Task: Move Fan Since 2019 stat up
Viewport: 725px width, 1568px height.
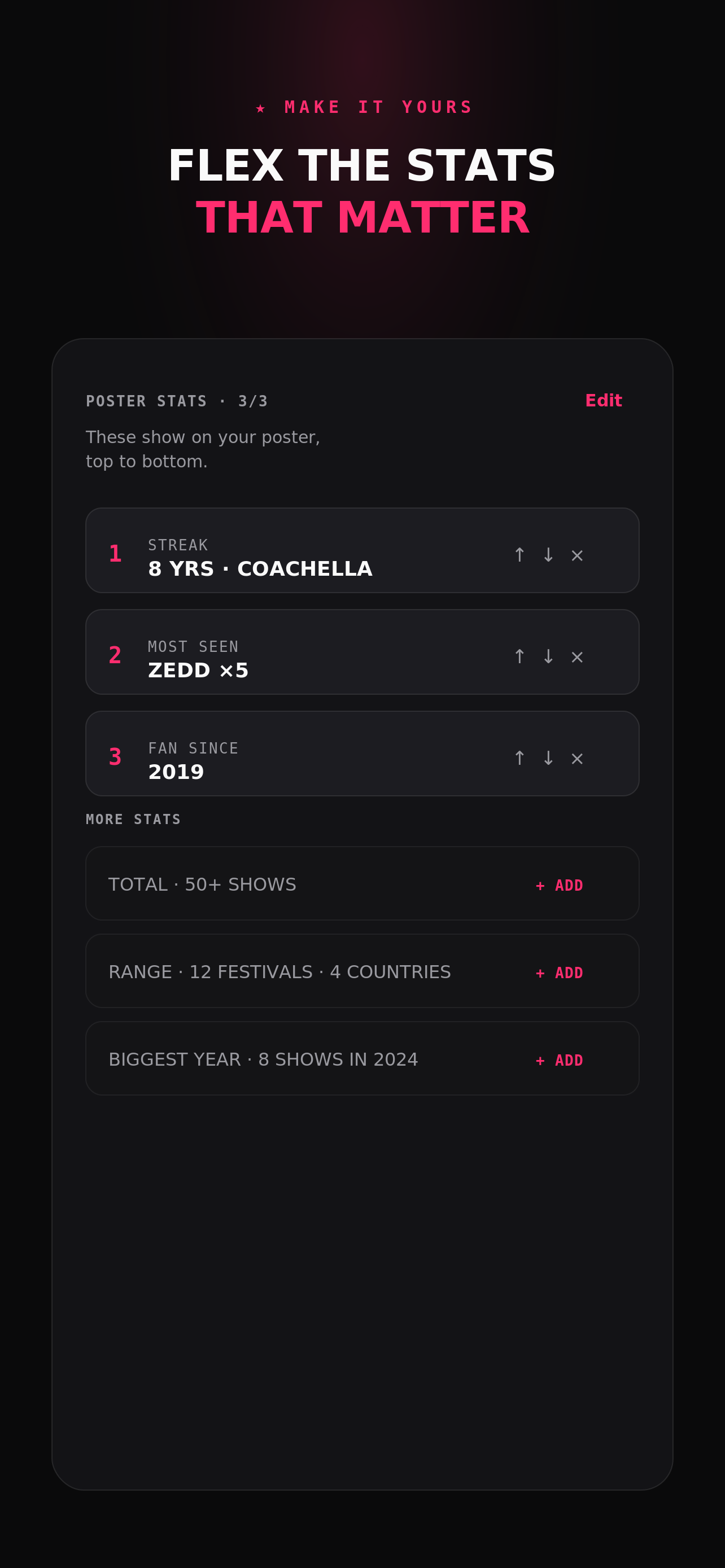Action: (x=519, y=758)
